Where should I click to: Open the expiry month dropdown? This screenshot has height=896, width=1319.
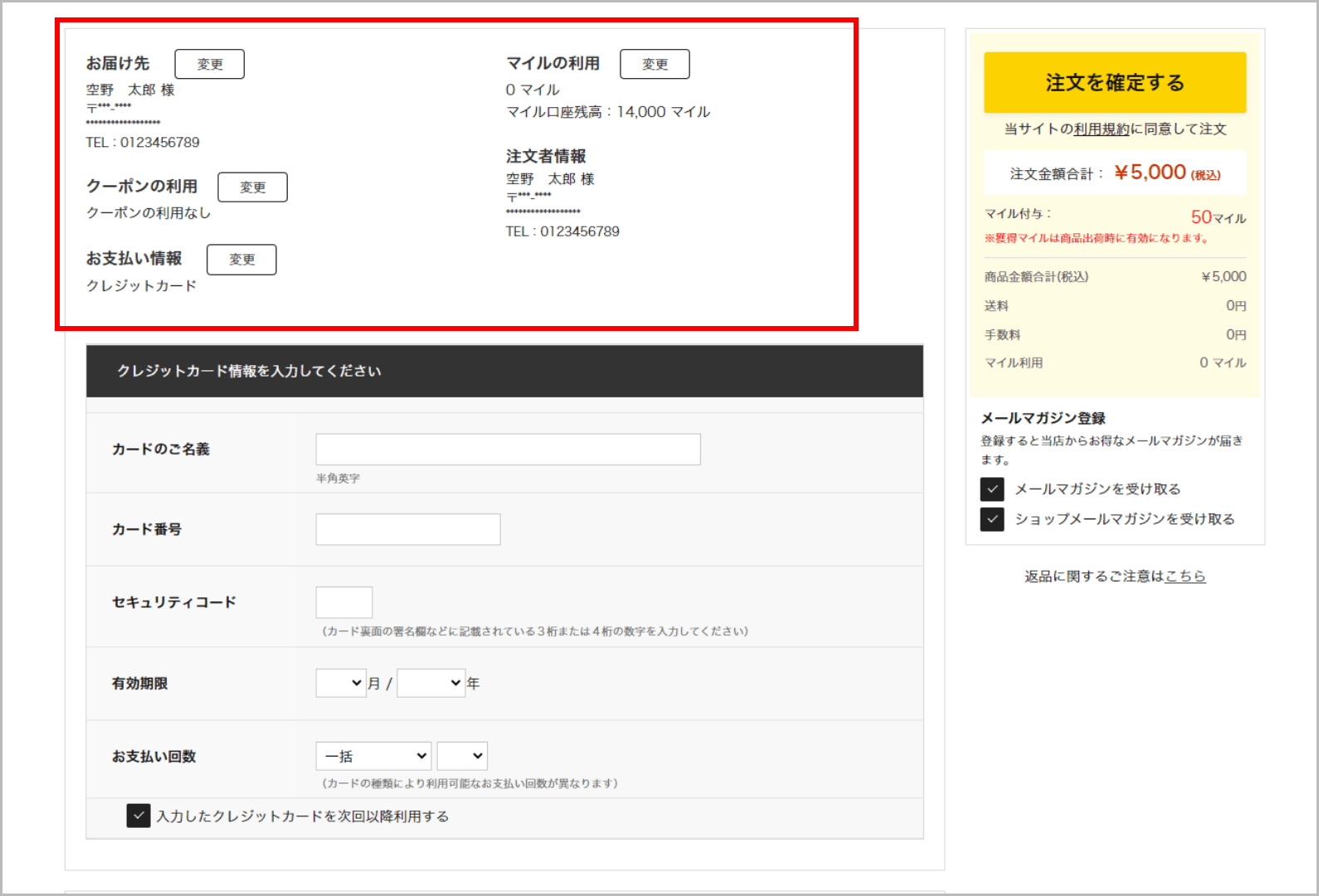click(340, 683)
